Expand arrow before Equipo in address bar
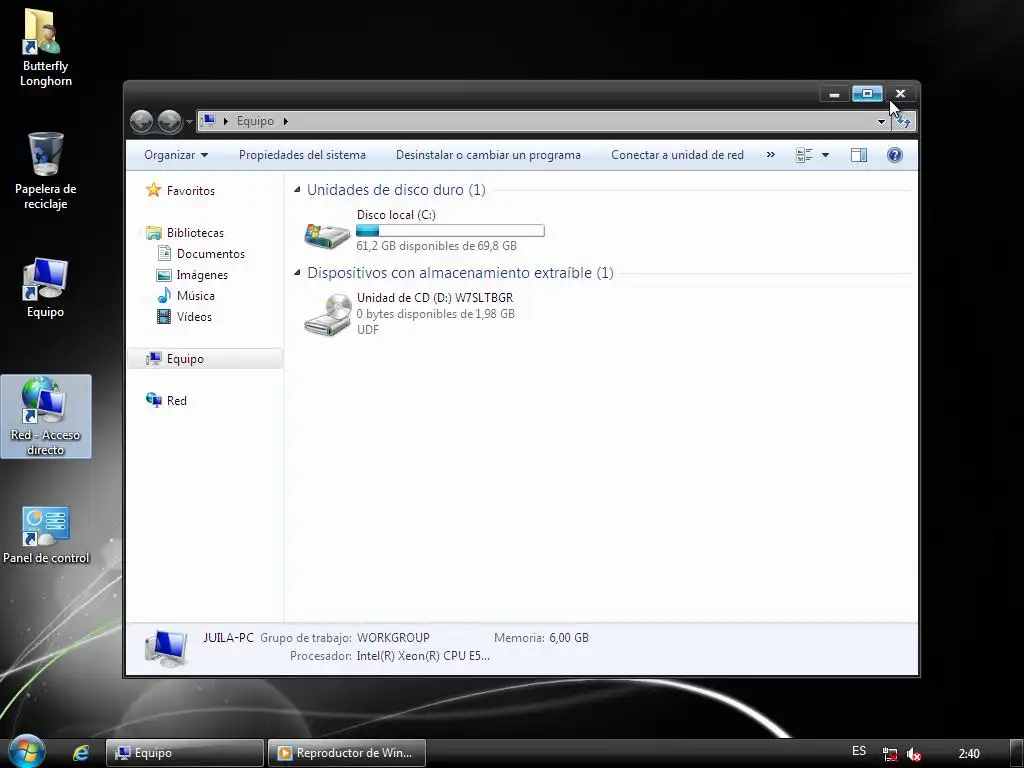1024x768 pixels. [x=226, y=121]
